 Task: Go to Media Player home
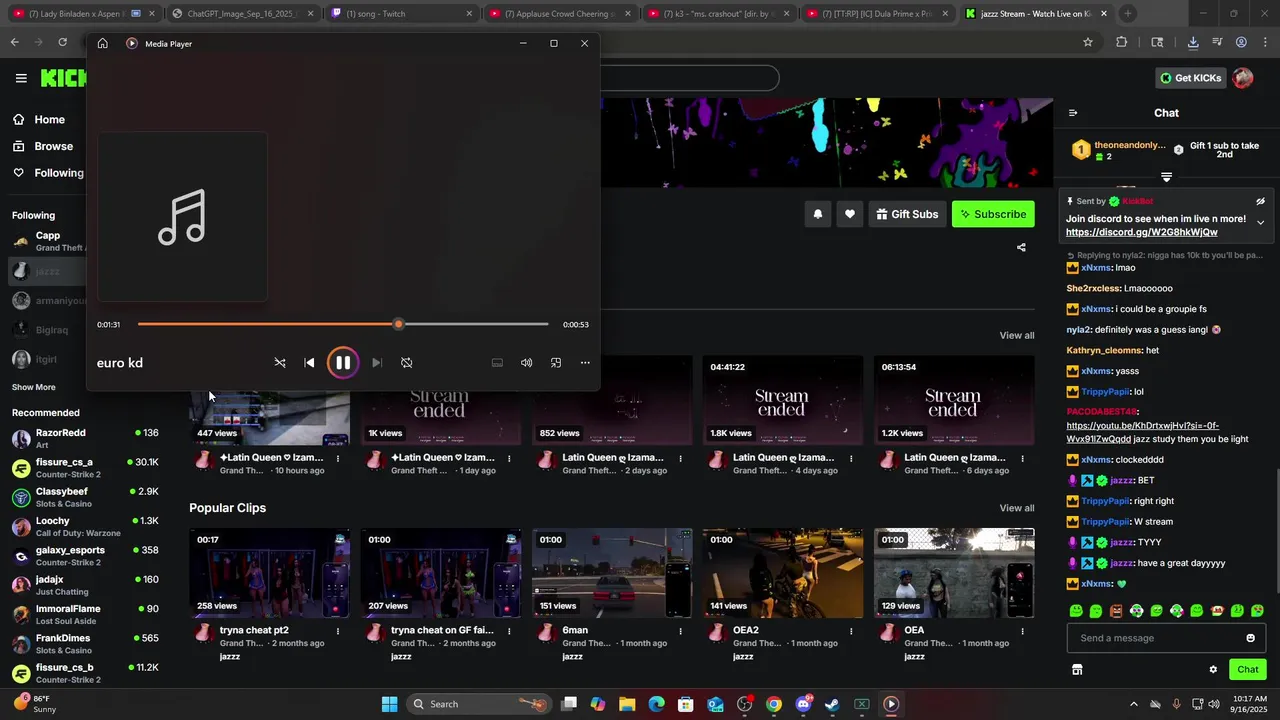pyautogui.click(x=102, y=44)
